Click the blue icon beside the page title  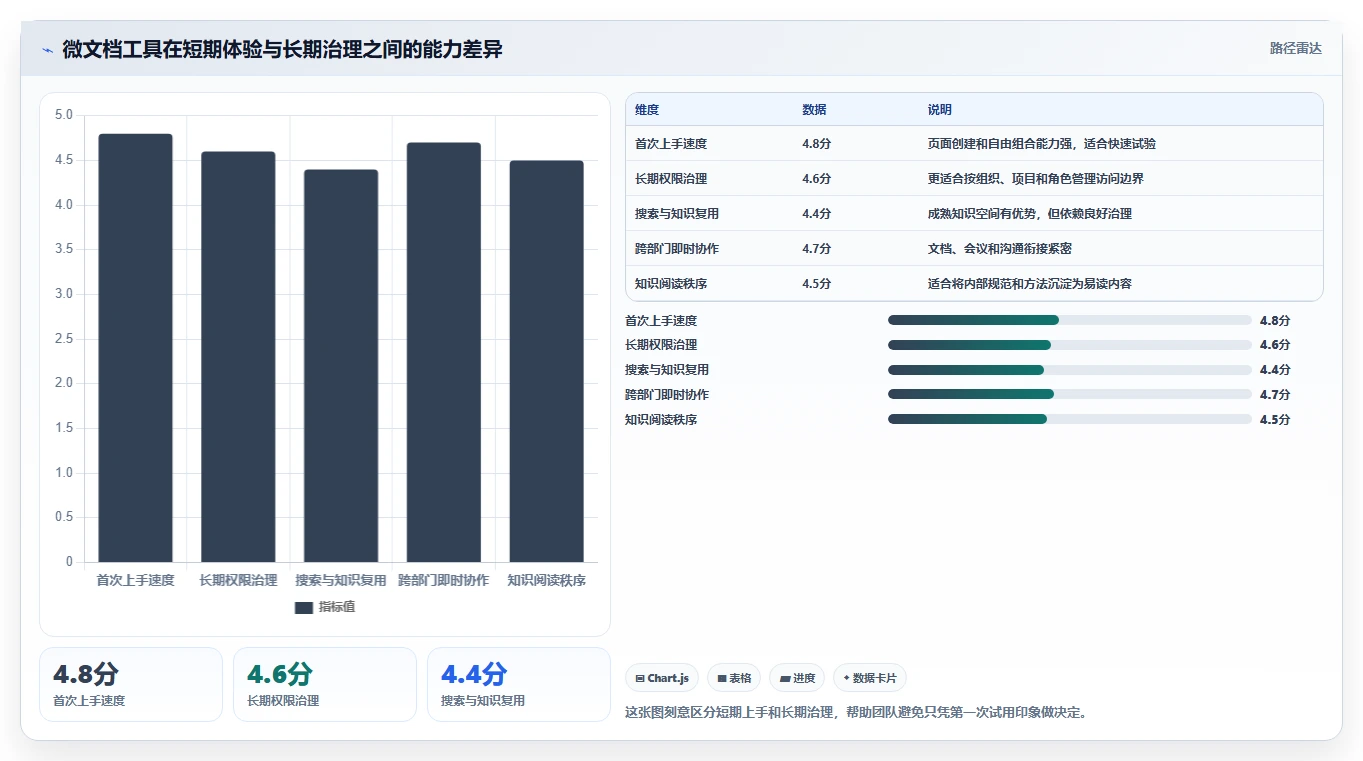coord(48,49)
